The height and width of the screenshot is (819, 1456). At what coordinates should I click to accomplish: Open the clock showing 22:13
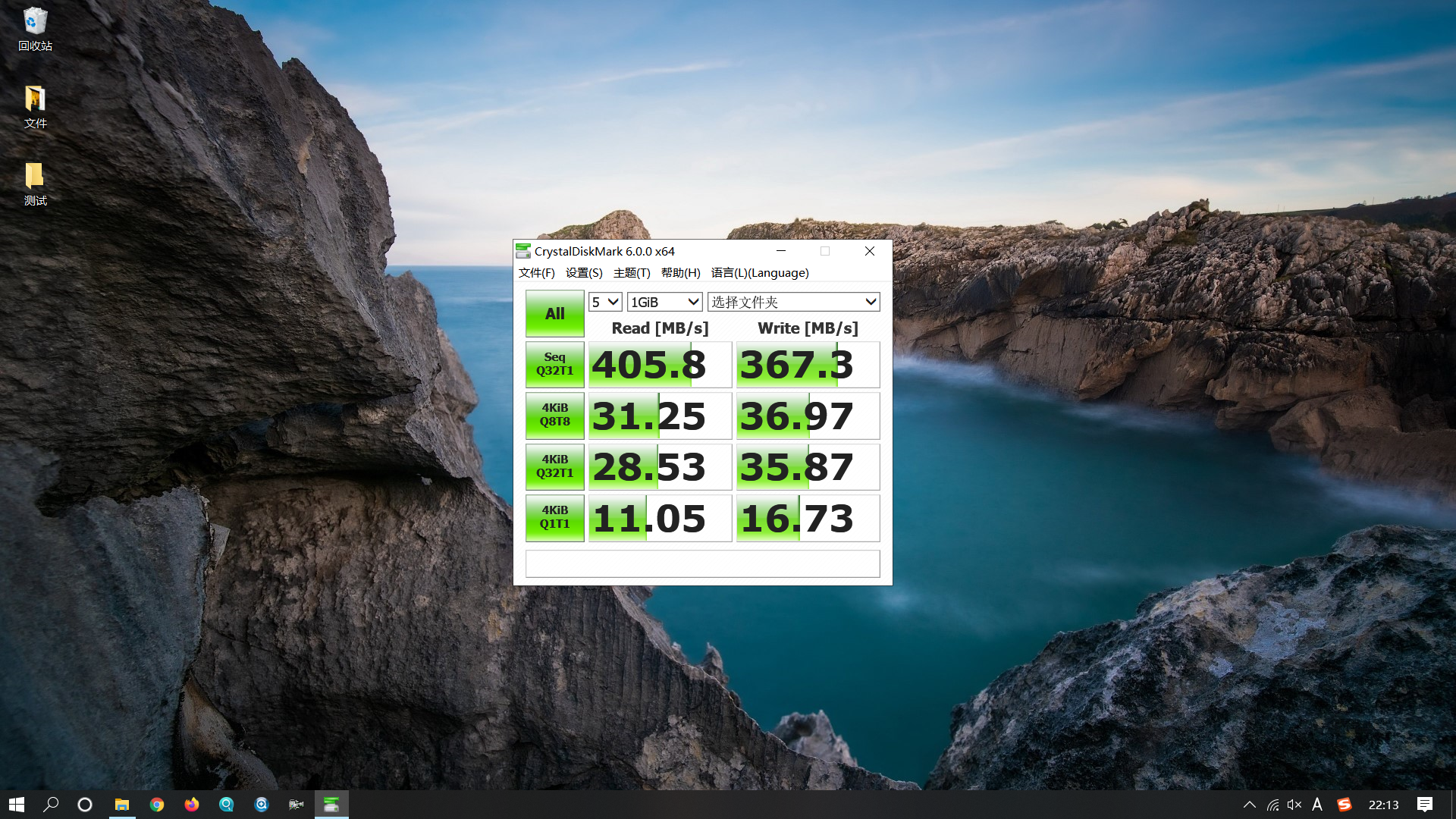1383,805
